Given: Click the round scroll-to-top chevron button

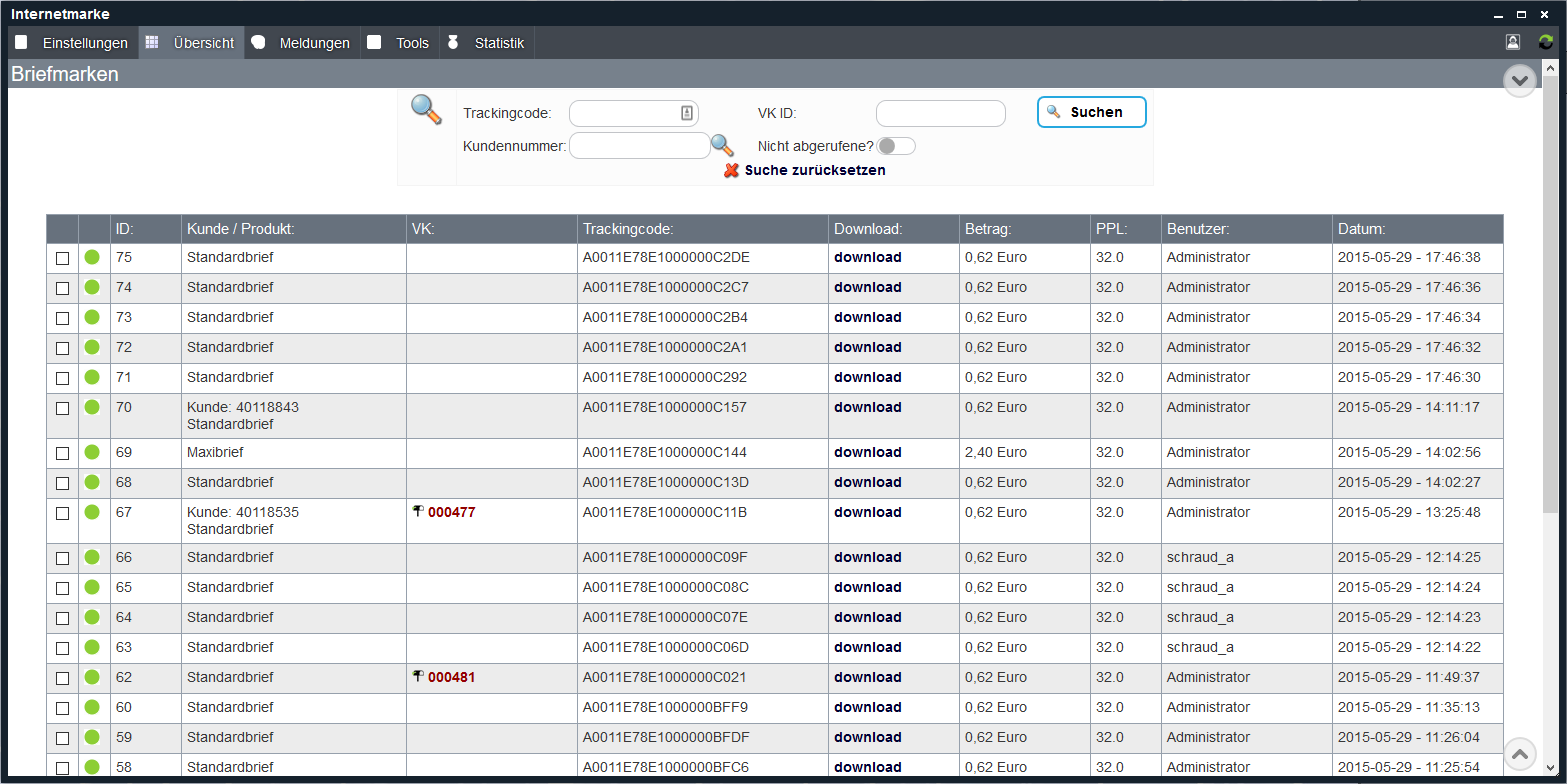Looking at the screenshot, I should click(1519, 753).
